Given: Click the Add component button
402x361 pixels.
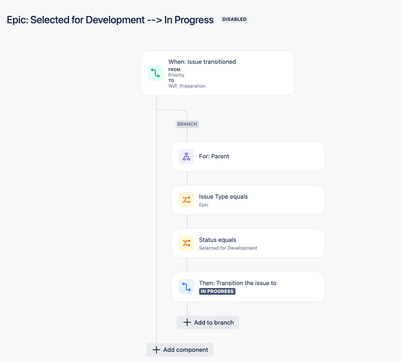Looking at the screenshot, I should pyautogui.click(x=180, y=350).
